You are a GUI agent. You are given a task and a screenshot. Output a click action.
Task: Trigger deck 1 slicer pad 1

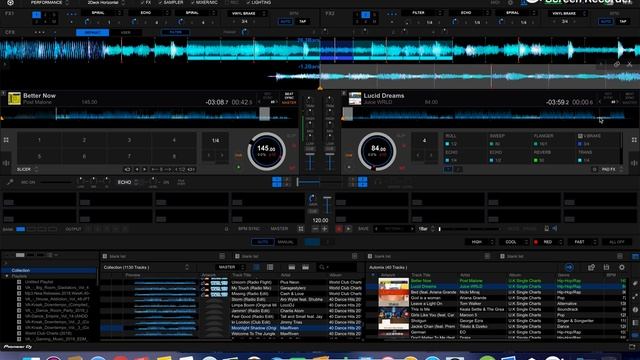tap(40, 140)
